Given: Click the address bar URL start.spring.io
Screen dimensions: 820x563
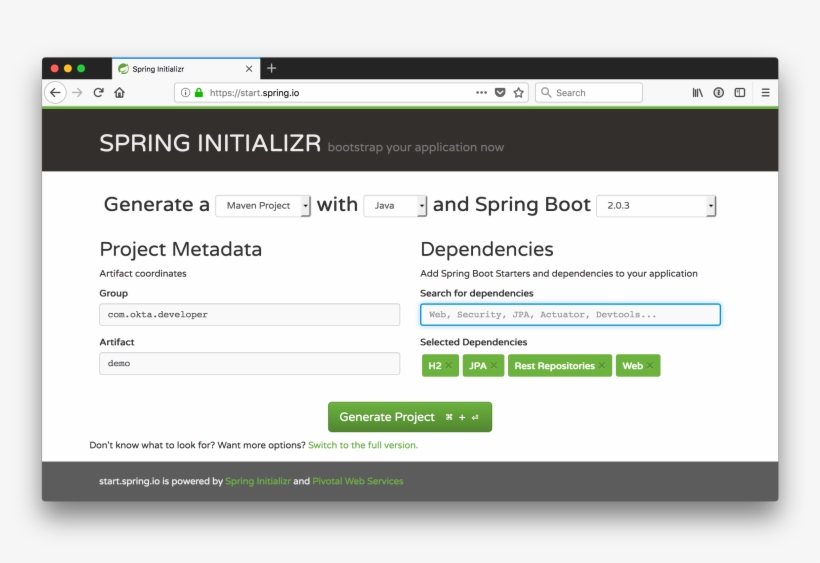Looking at the screenshot, I should (x=255, y=93).
